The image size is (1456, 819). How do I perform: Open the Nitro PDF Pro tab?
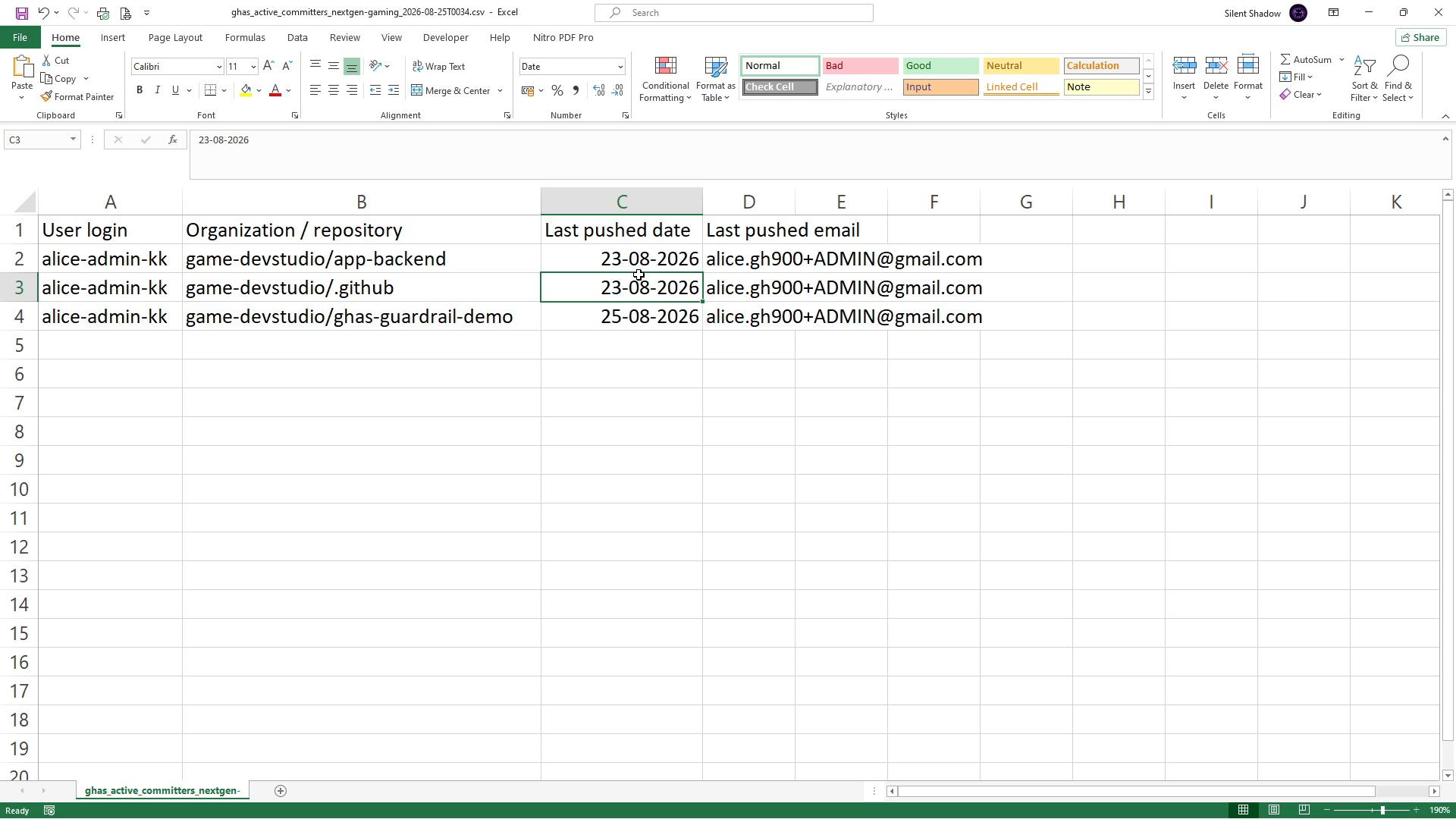pyautogui.click(x=563, y=37)
